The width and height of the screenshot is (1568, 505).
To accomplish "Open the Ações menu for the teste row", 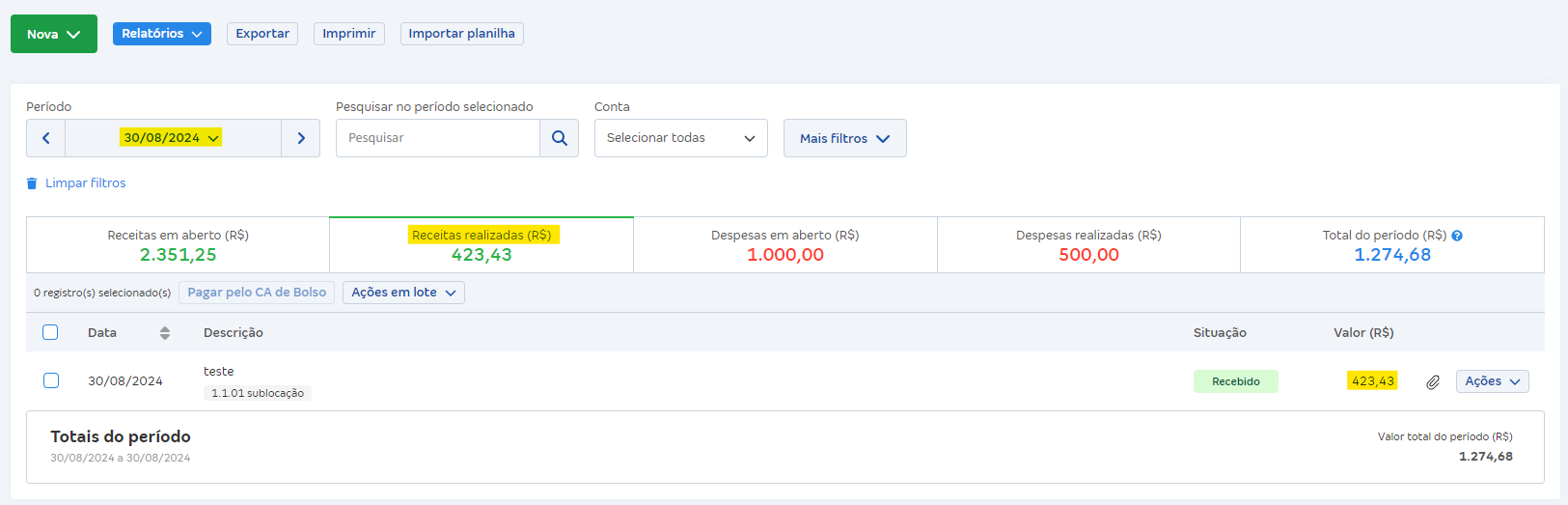I will (1492, 381).
